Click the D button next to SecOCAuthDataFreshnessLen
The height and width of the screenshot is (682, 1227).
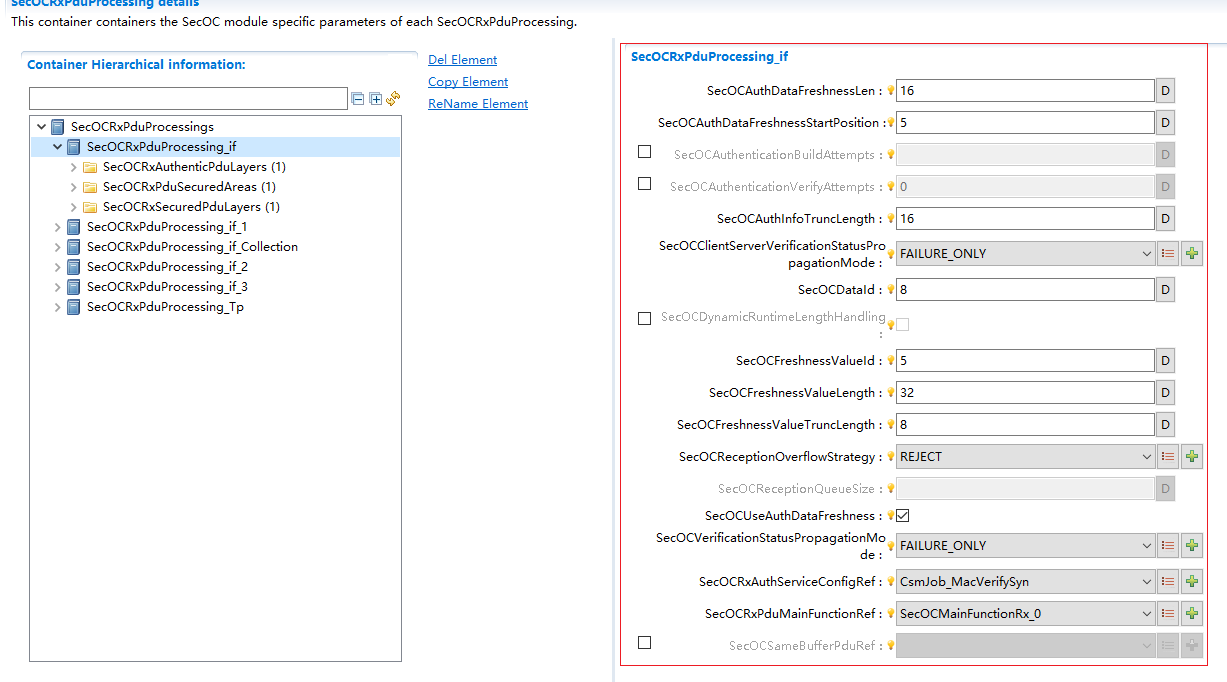[1164, 90]
